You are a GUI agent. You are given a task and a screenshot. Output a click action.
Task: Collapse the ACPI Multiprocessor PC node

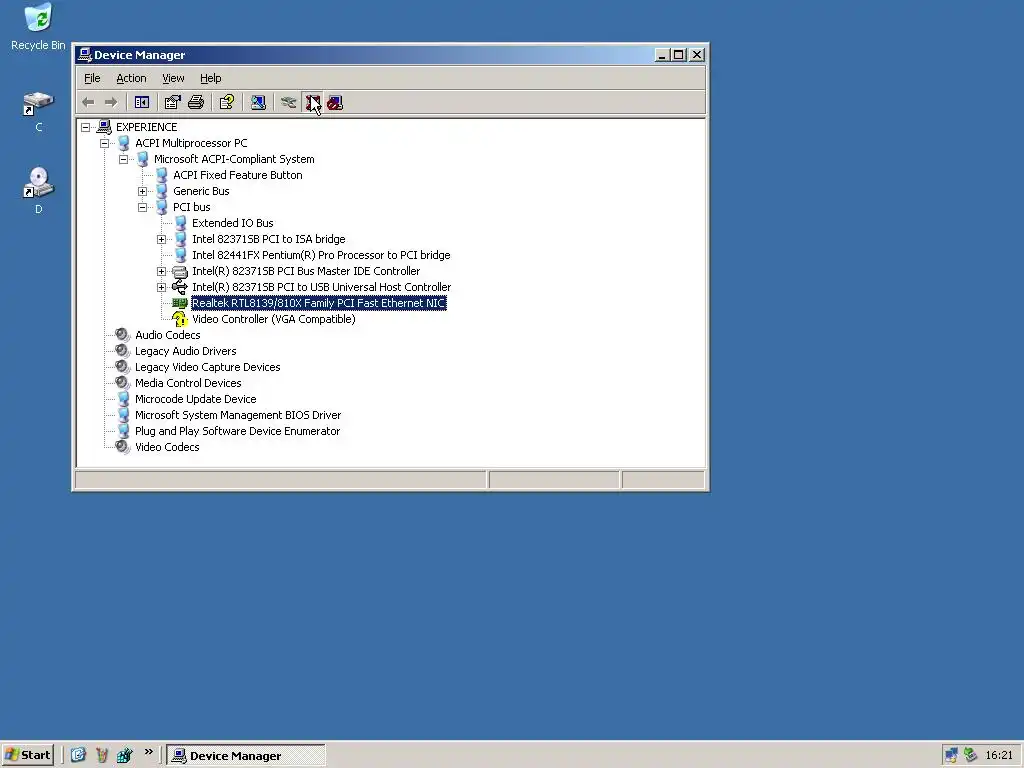point(104,143)
